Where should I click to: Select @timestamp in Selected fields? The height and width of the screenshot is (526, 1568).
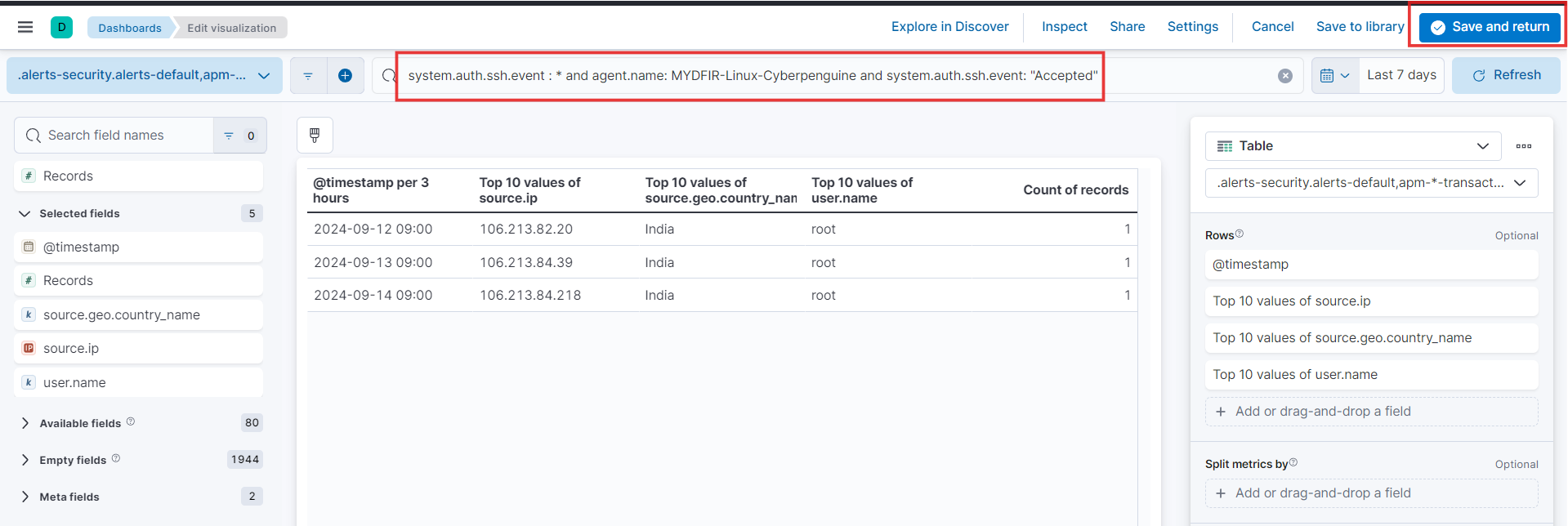tap(139, 247)
